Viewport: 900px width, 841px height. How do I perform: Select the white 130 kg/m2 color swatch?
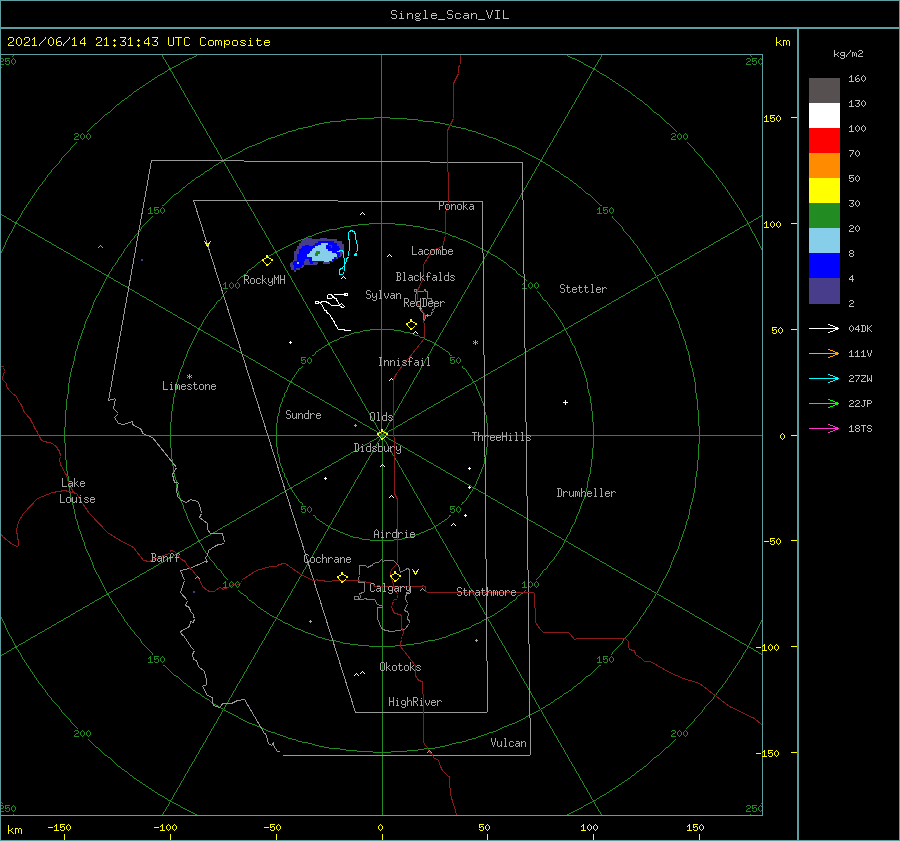point(824,115)
